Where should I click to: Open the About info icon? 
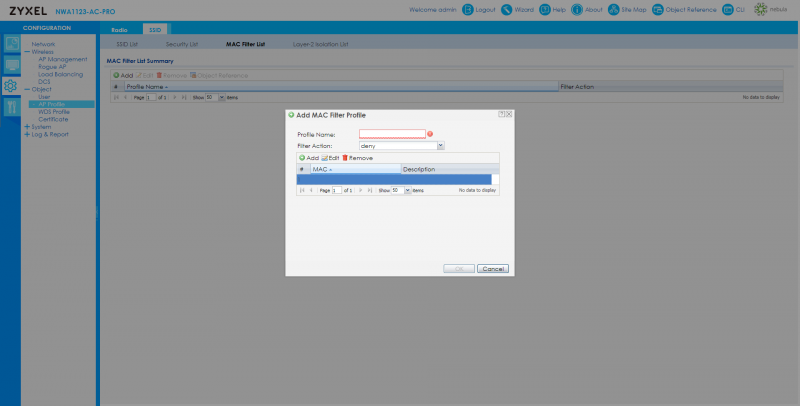(x=577, y=10)
